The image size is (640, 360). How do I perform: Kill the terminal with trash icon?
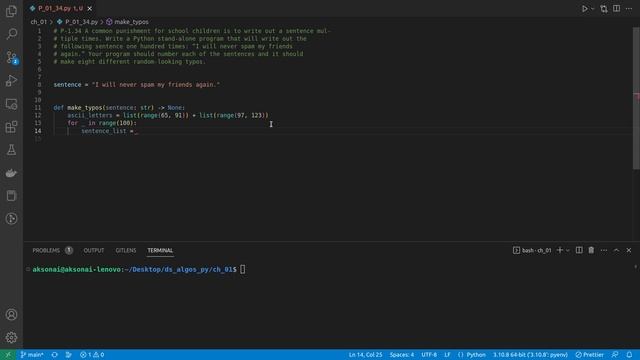tap(591, 250)
